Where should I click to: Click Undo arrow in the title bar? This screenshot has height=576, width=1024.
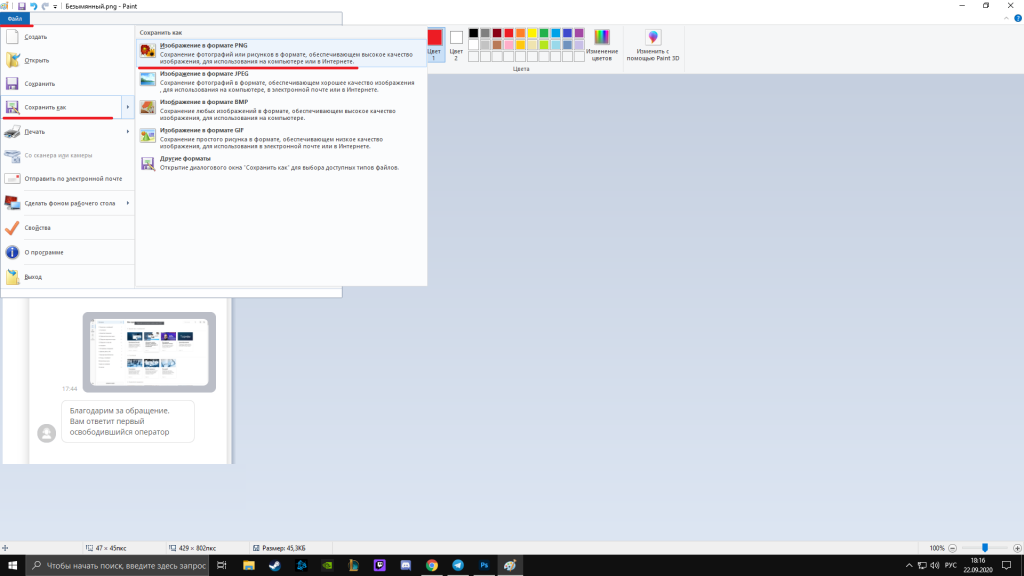33,6
